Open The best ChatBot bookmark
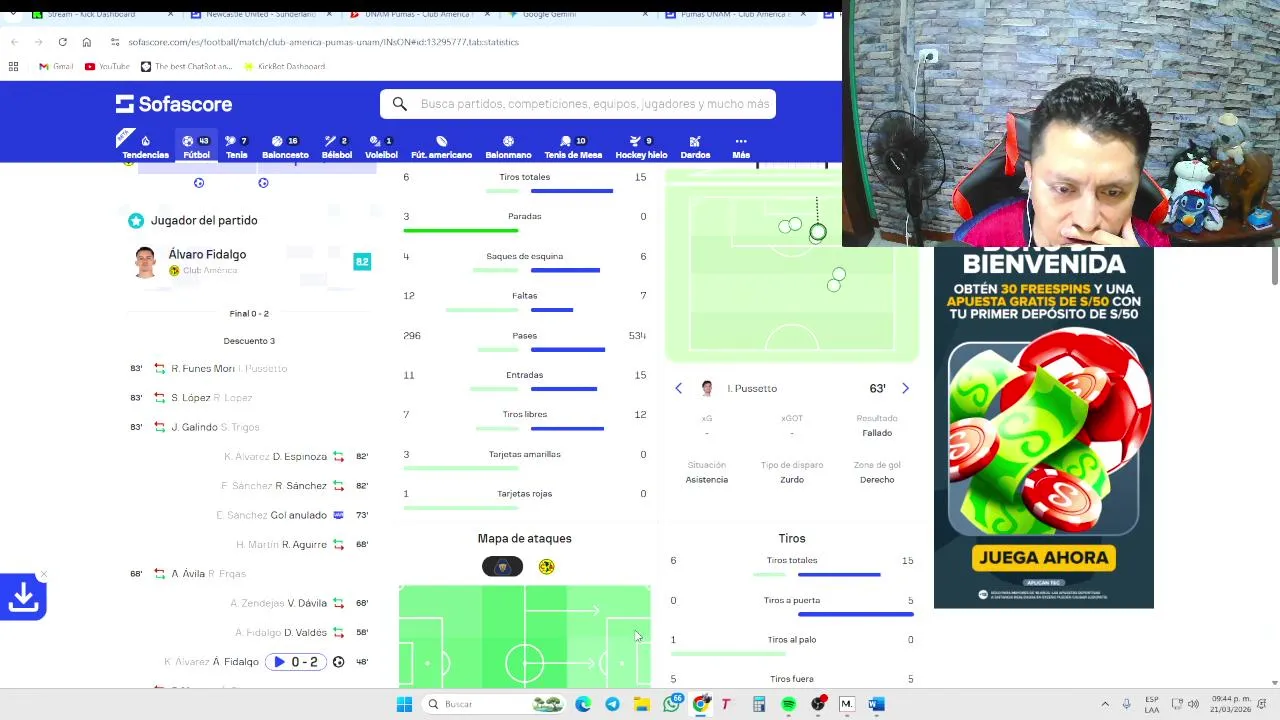The width and height of the screenshot is (1280, 720). [x=186, y=66]
